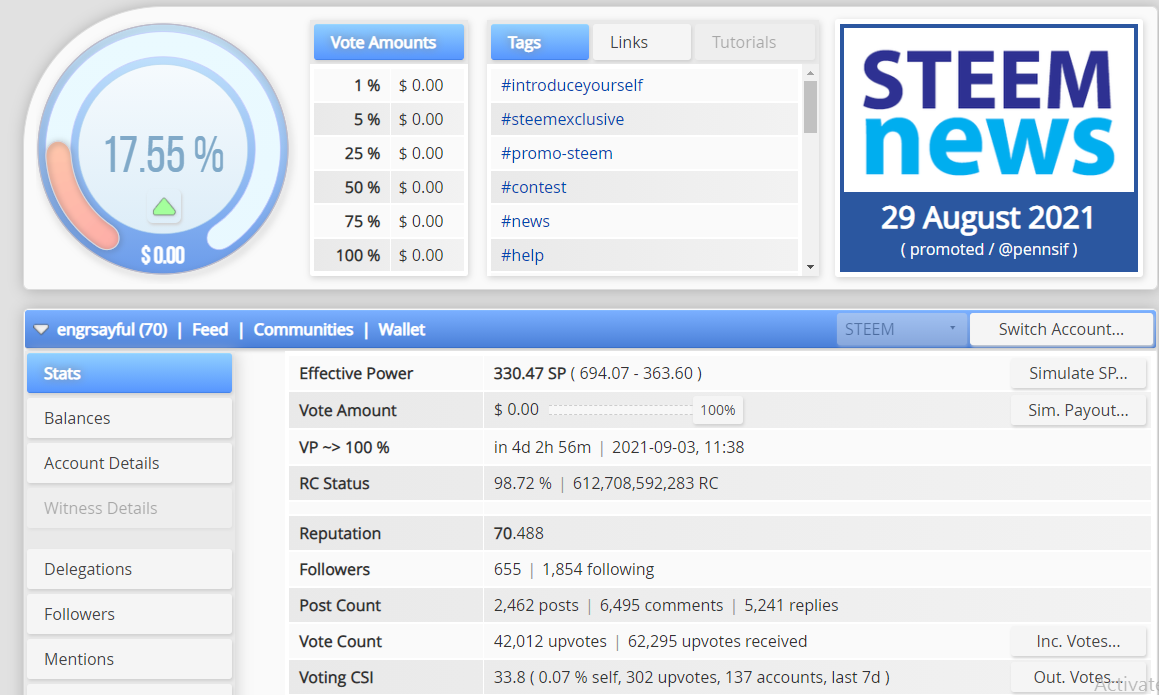Open the Wallet link in account bar
The width and height of the screenshot is (1159, 695).
pyautogui.click(x=401, y=329)
